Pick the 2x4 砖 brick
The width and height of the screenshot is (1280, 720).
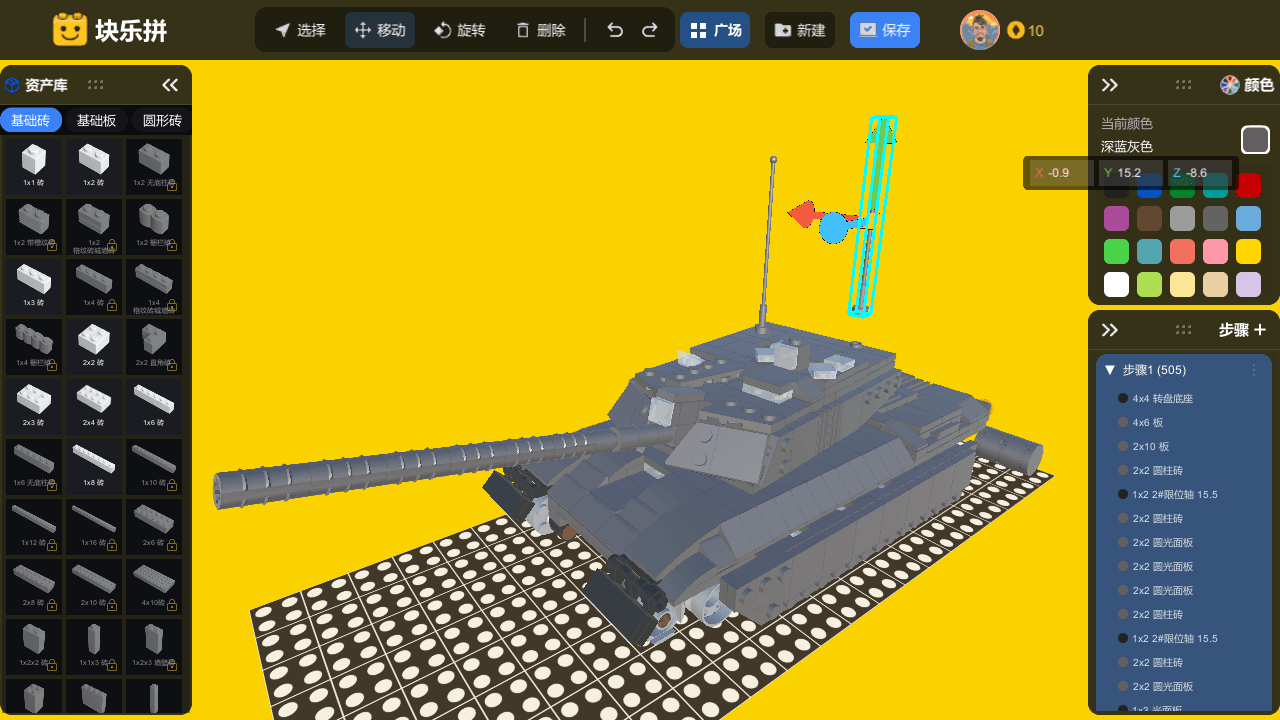(x=94, y=406)
